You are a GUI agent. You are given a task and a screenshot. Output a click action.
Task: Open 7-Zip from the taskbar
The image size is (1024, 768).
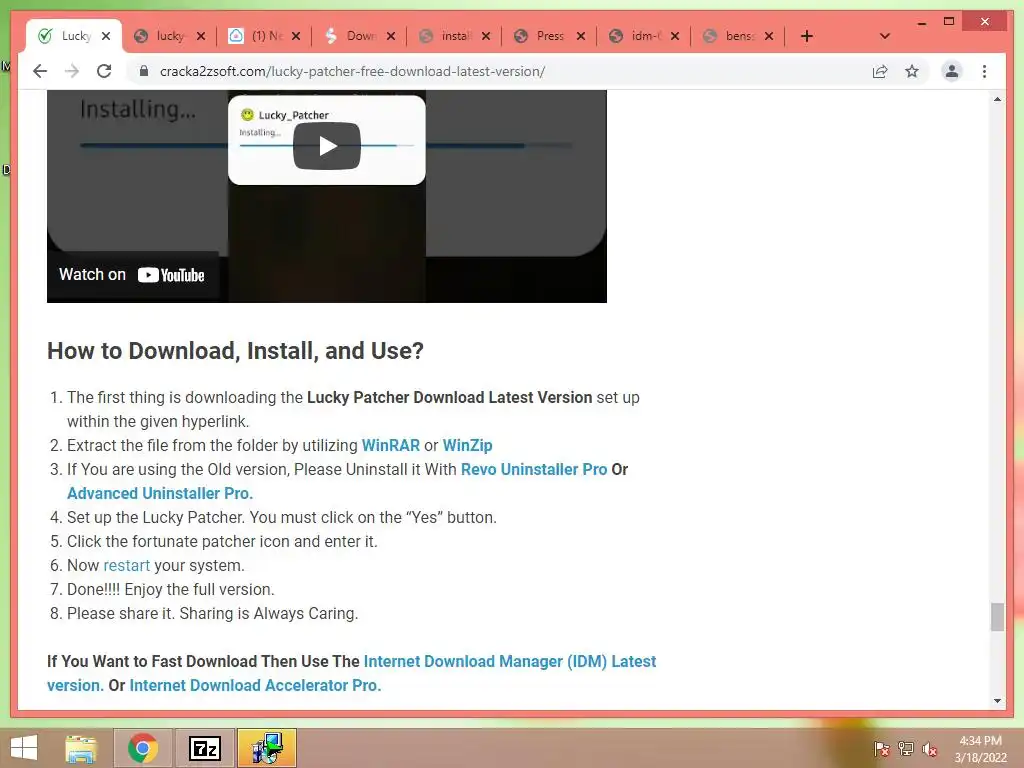point(204,748)
